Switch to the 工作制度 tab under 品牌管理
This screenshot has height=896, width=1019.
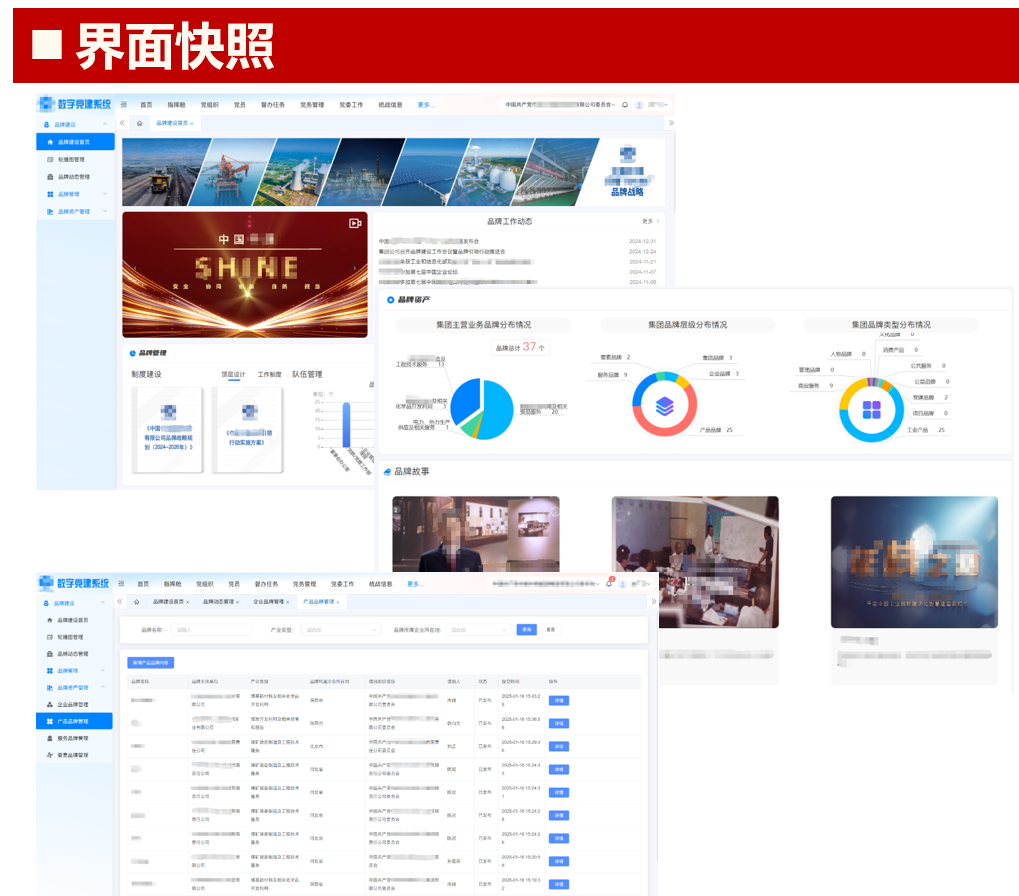point(269,374)
